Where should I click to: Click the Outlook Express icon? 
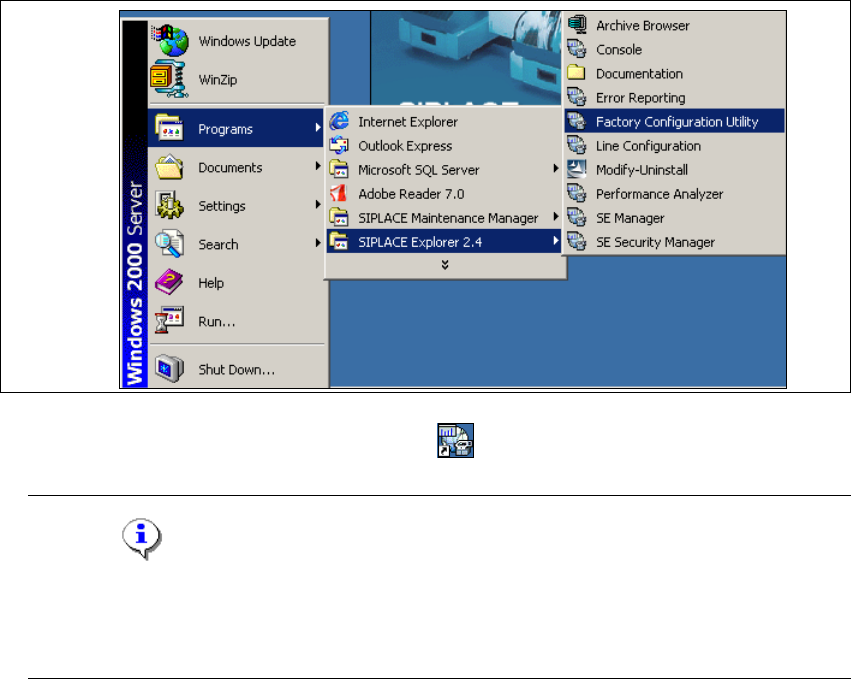click(x=339, y=145)
